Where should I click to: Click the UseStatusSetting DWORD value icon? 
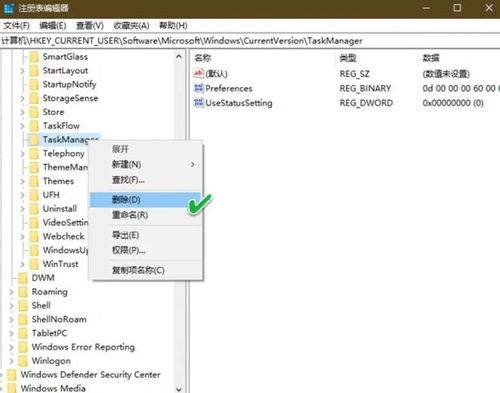(x=198, y=103)
